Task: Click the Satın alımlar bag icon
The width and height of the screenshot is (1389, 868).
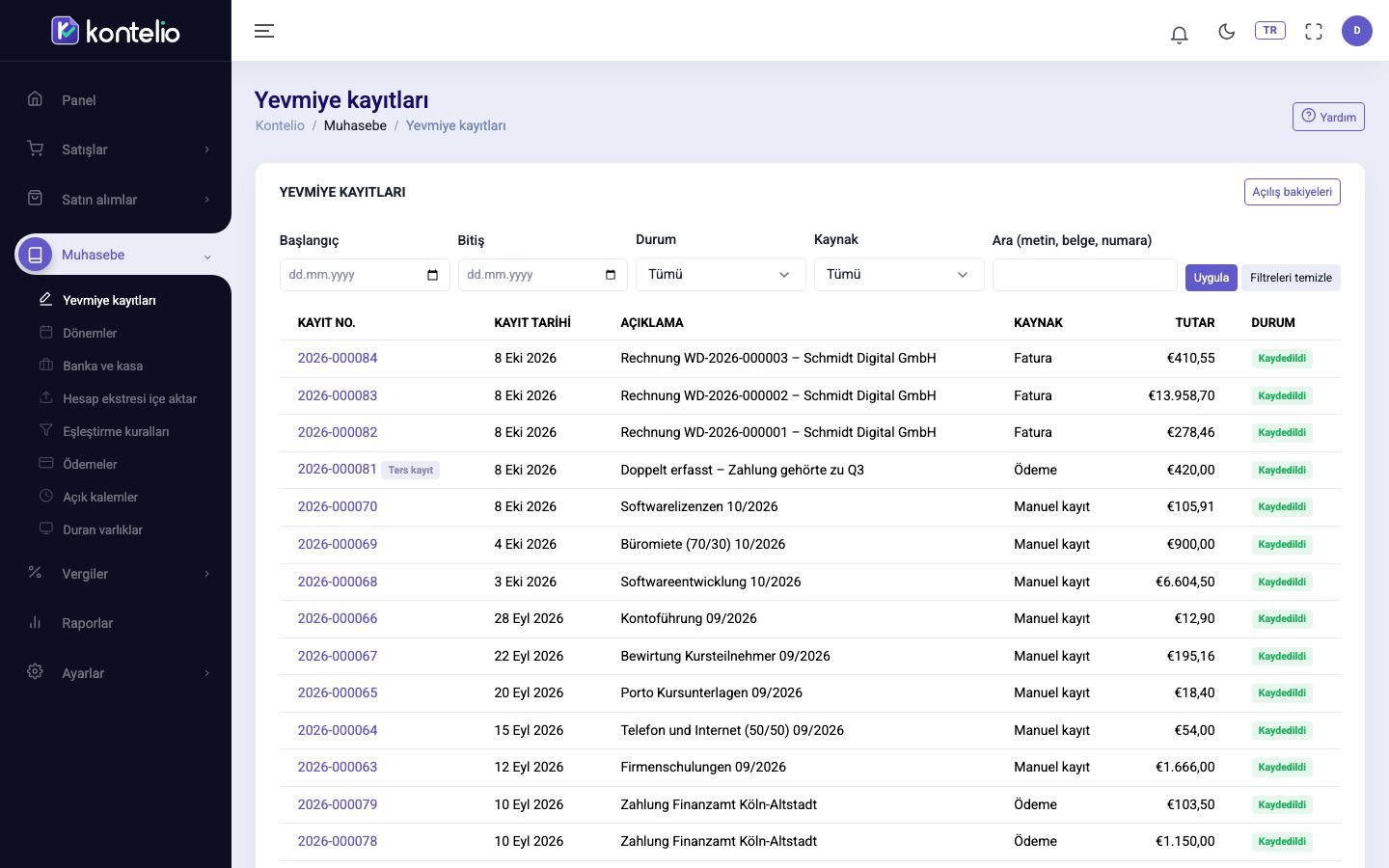Action: click(x=35, y=198)
